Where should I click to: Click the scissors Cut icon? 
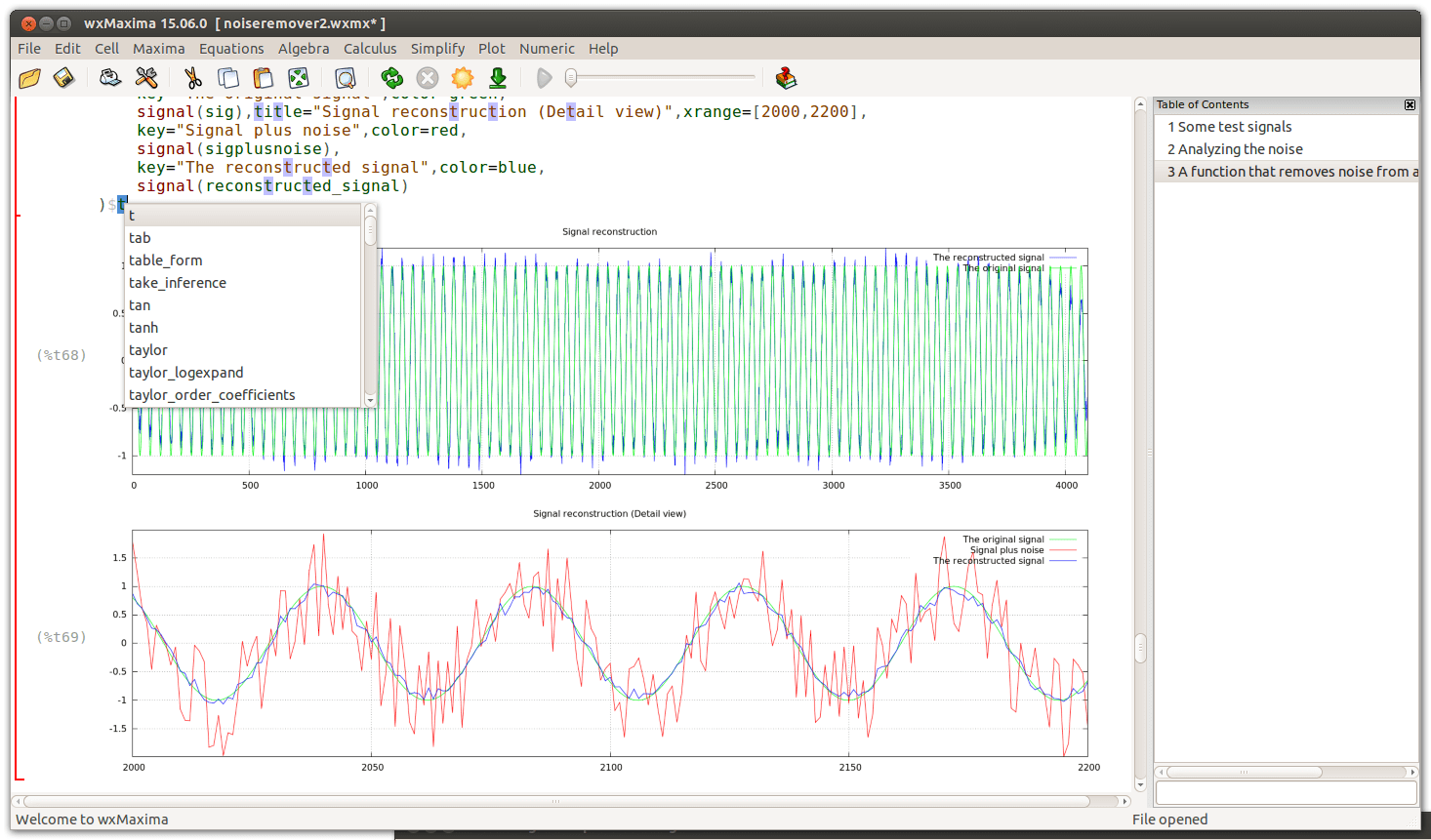pyautogui.click(x=192, y=78)
